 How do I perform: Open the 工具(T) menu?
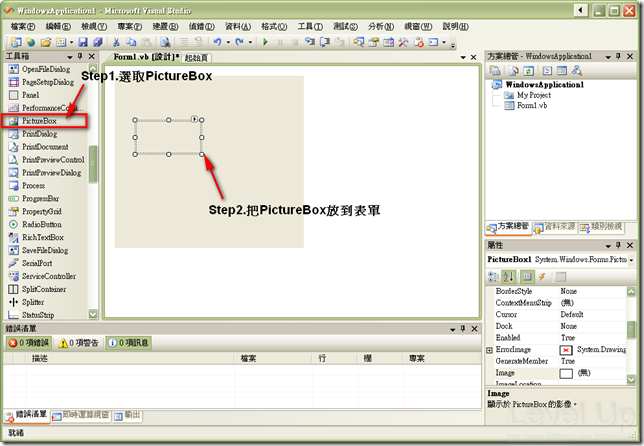point(310,26)
